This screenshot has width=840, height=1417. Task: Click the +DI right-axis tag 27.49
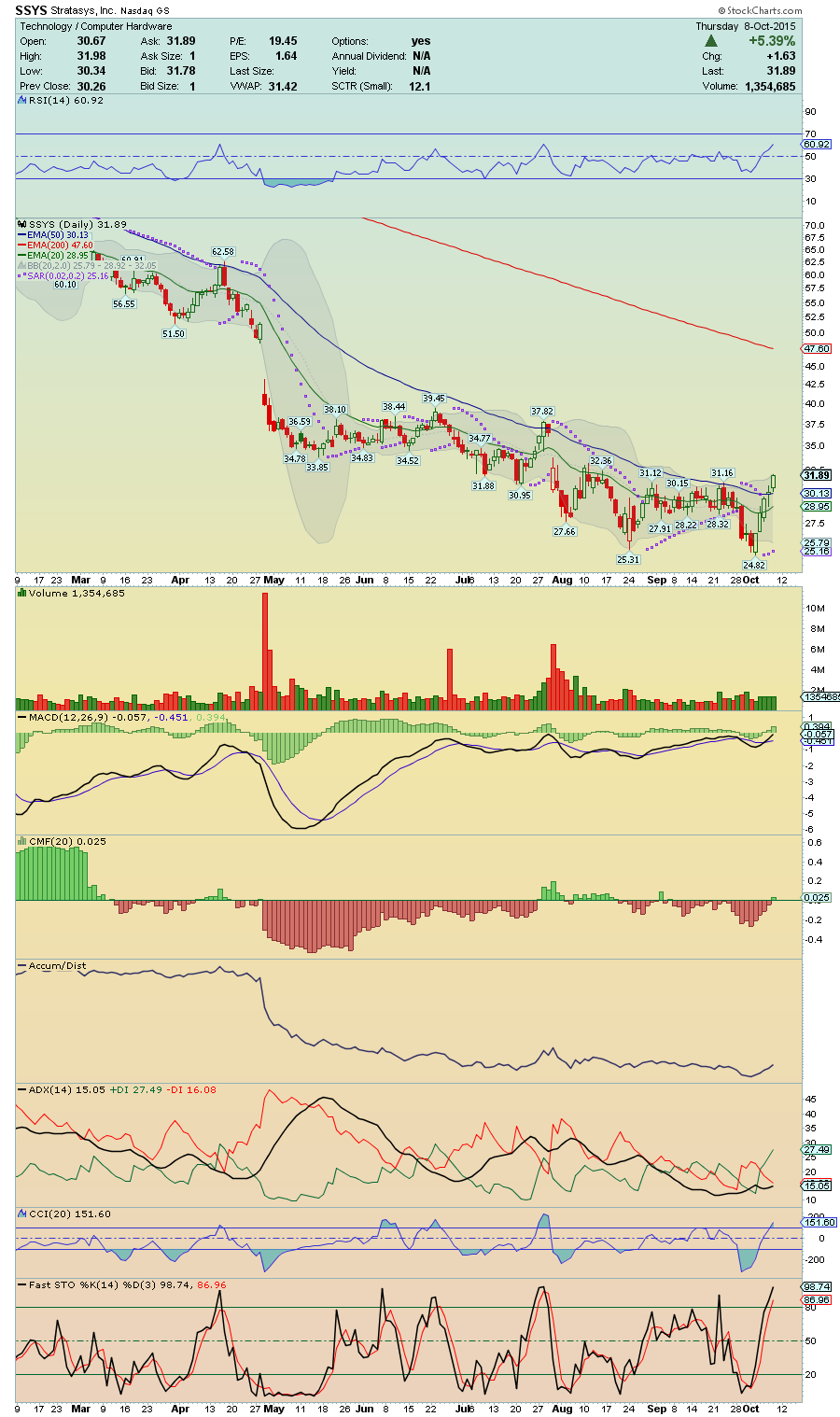pos(817,1150)
